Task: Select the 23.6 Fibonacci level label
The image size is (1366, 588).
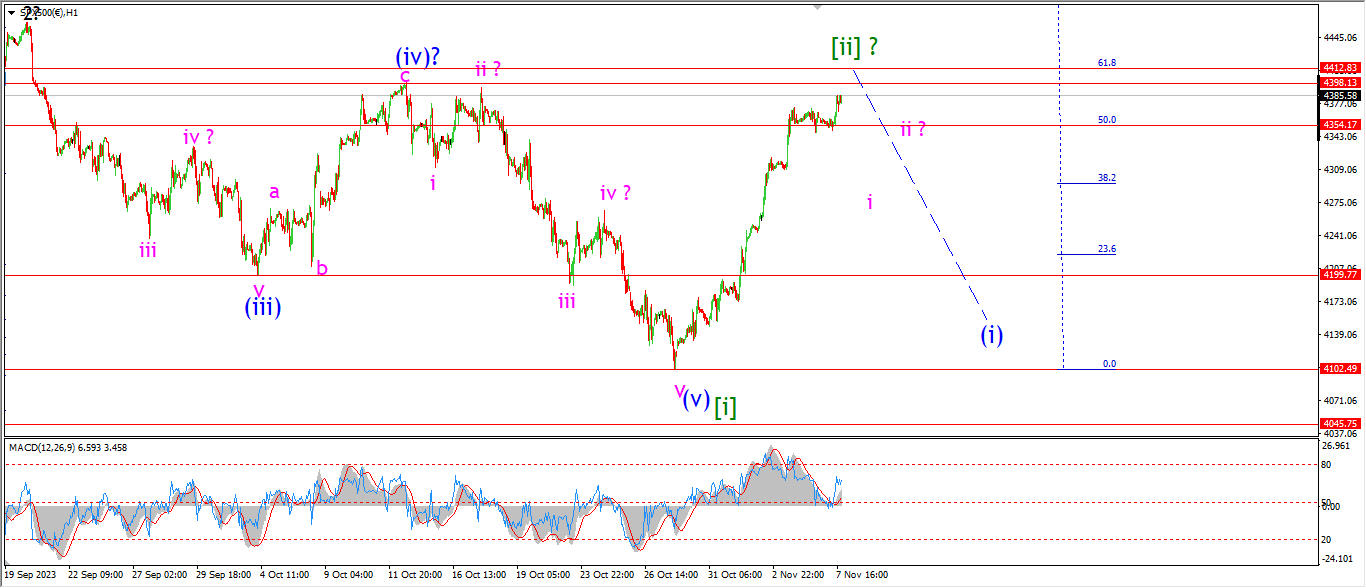Action: 1106,249
